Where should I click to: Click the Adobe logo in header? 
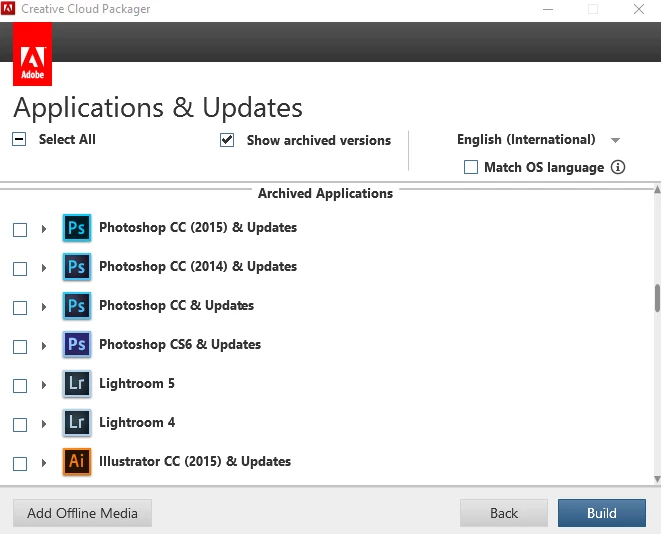32,54
